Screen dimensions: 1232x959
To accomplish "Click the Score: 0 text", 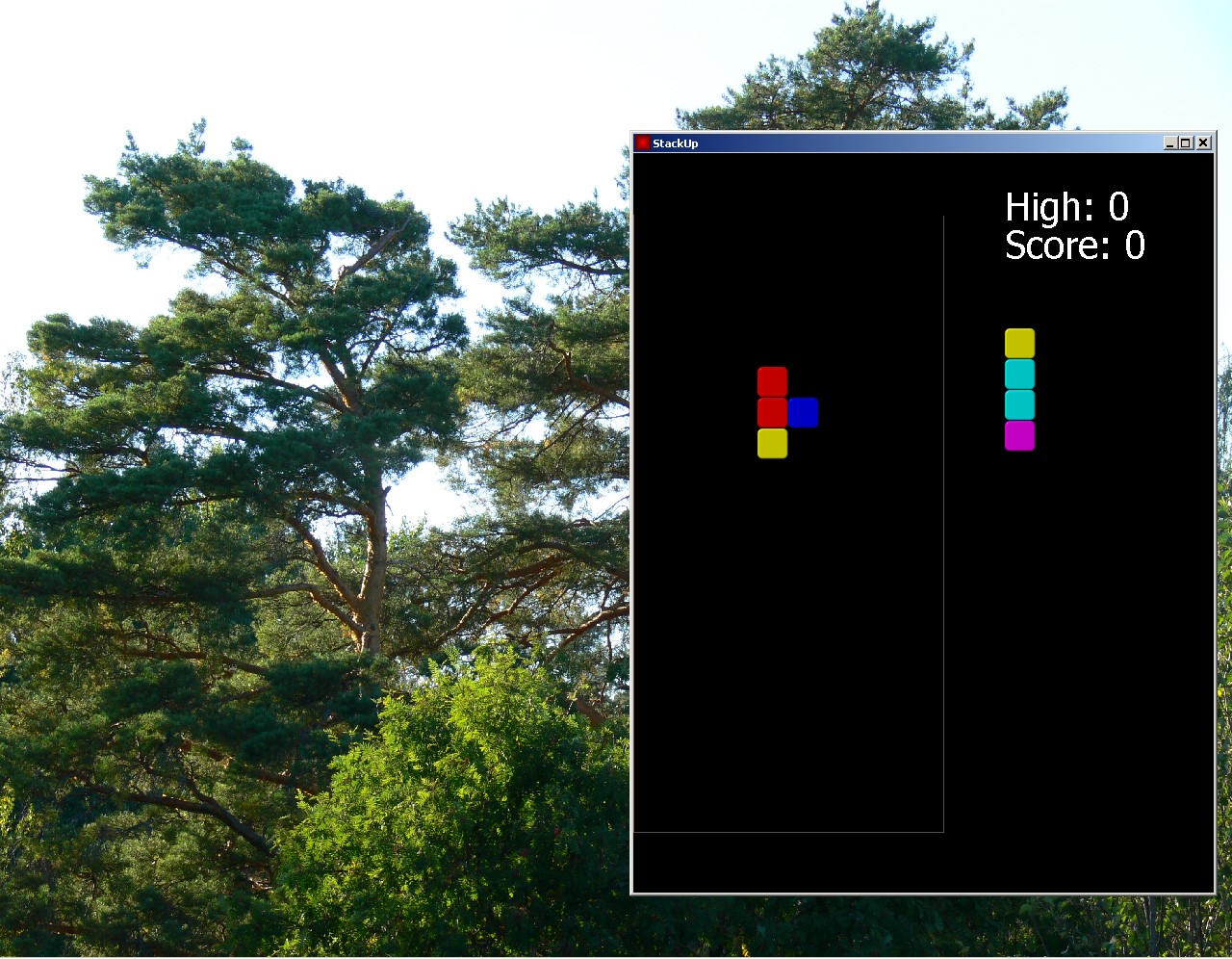I will point(1075,246).
